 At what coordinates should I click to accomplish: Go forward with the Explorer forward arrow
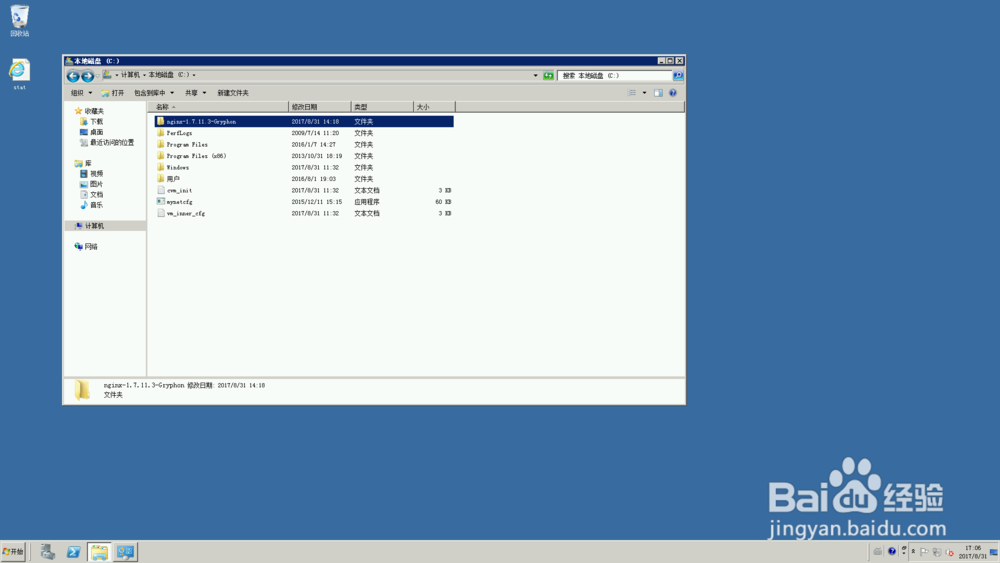coord(87,76)
